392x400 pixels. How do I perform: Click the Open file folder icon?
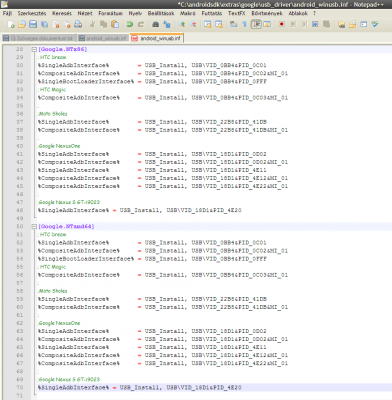click(22, 24)
